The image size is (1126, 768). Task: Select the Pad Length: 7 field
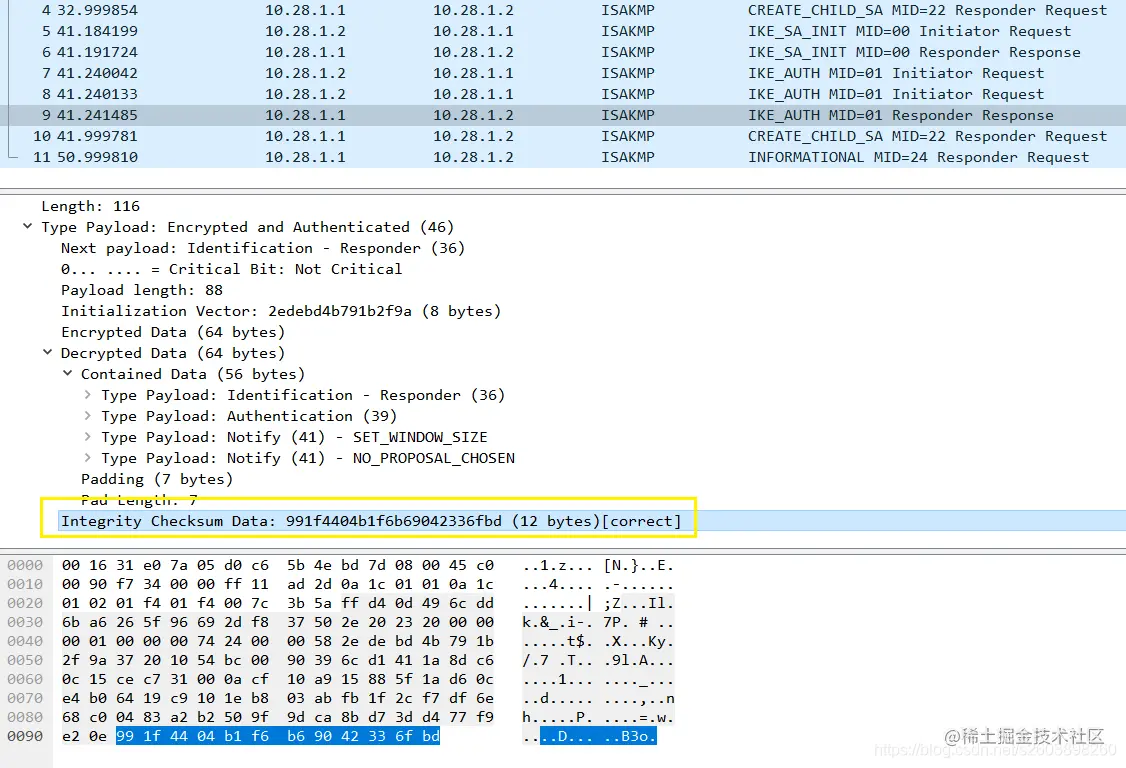click(139, 499)
